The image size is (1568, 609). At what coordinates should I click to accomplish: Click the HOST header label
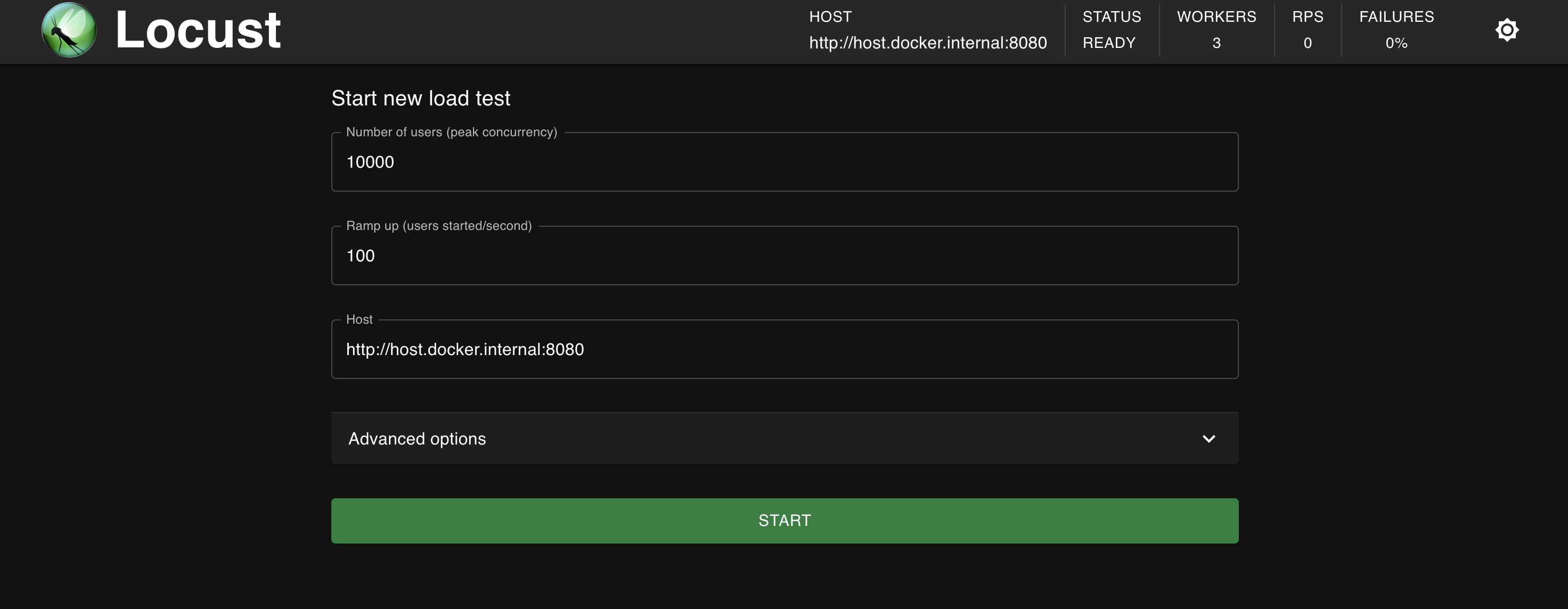[x=830, y=17]
